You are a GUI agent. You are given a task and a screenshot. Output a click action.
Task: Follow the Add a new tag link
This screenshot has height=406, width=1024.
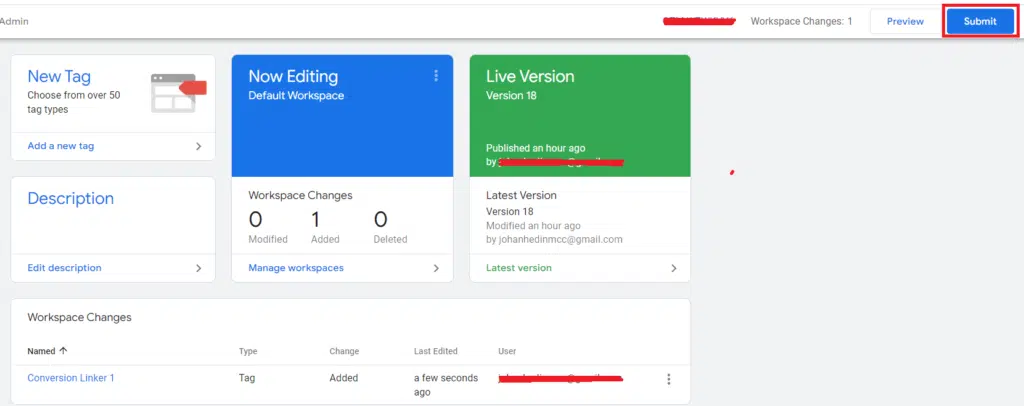61,146
